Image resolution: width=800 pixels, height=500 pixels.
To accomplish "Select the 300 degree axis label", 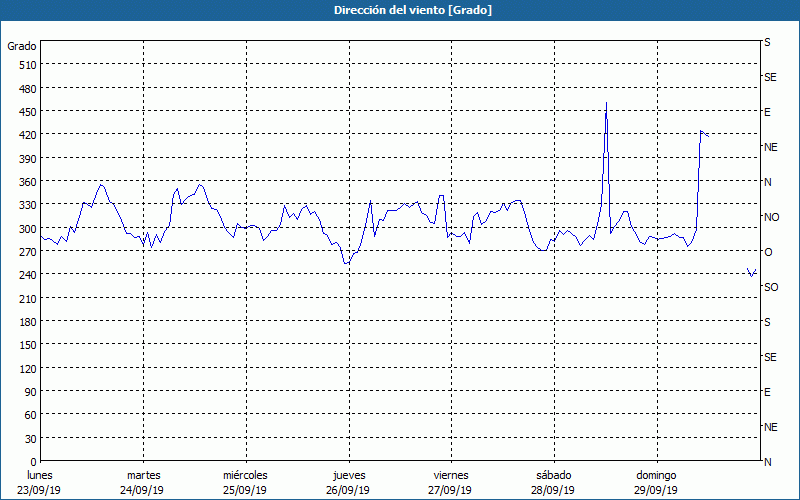I will tap(28, 229).
